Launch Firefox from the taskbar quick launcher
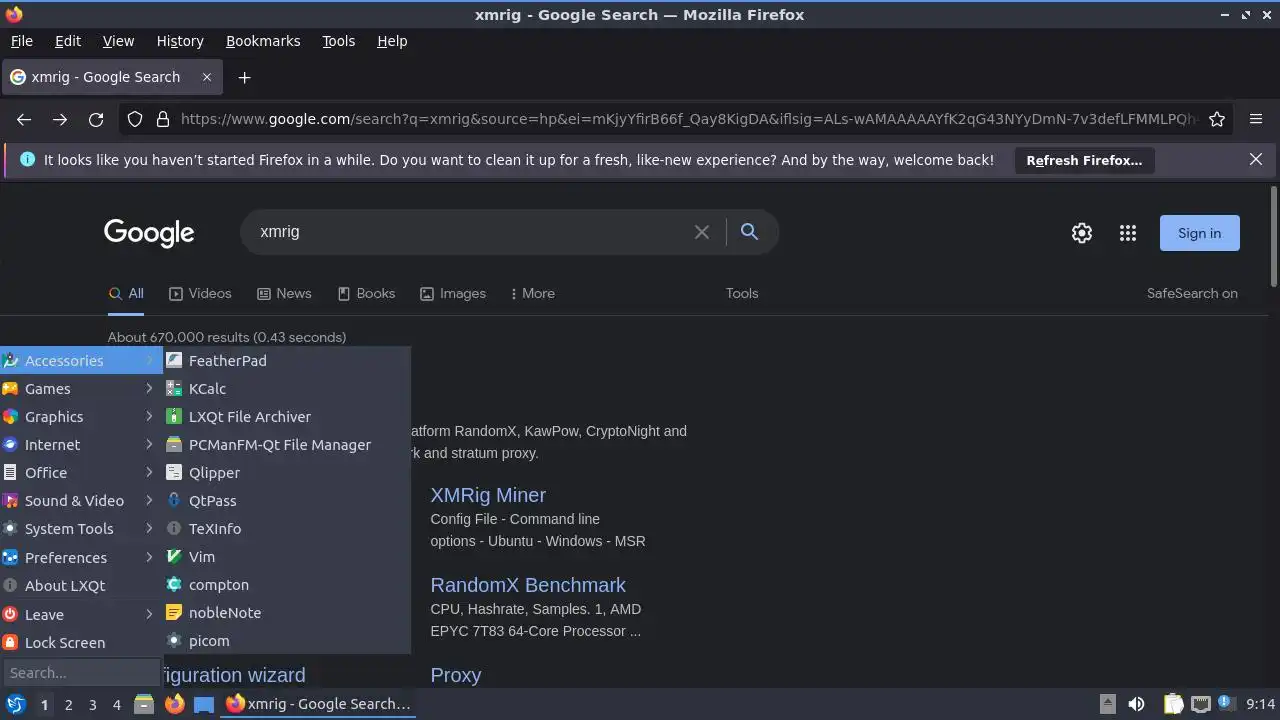This screenshot has height=720, width=1280. [x=174, y=704]
